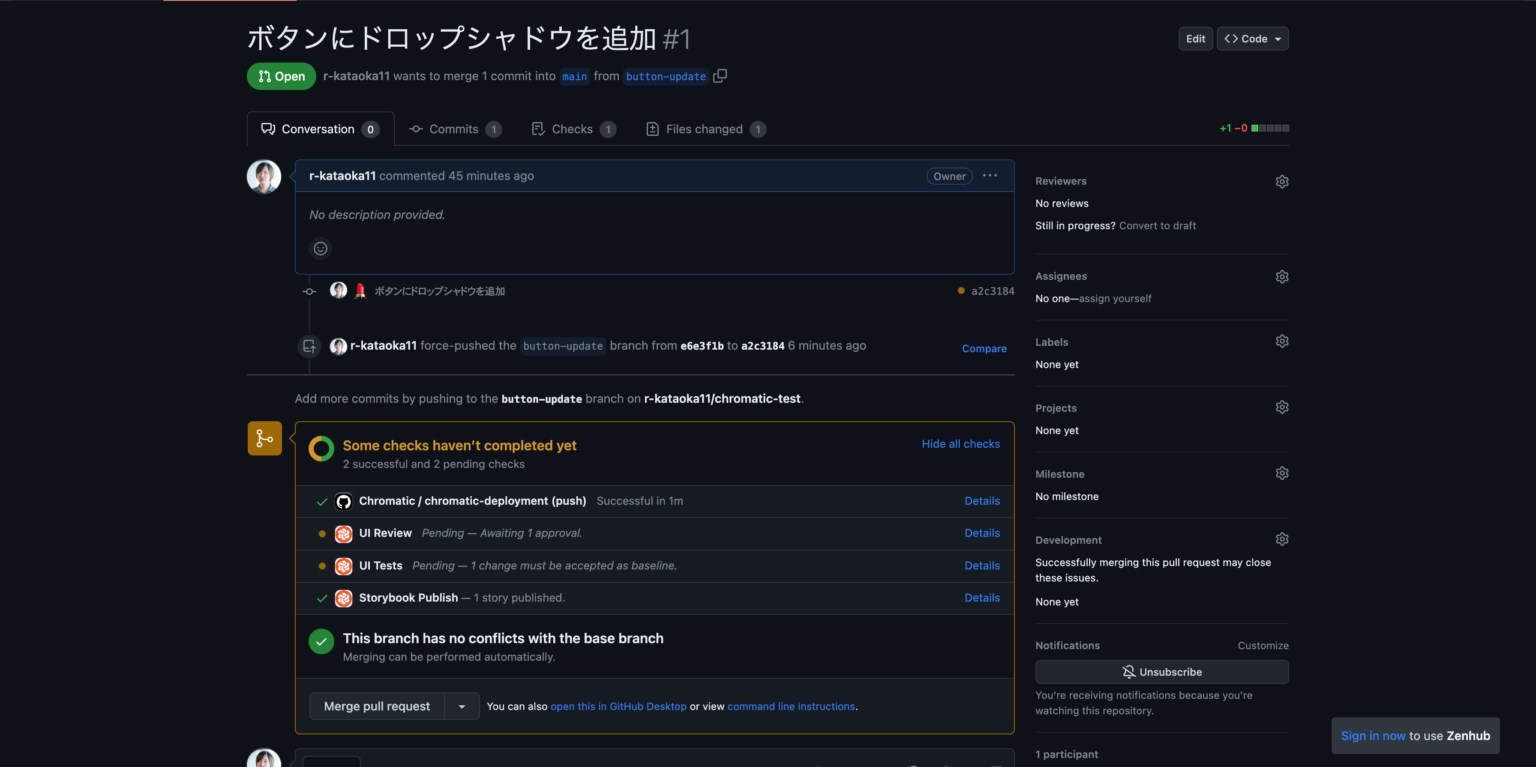This screenshot has height=767, width=1536.
Task: Click the Development settings gear
Action: coord(1281,538)
